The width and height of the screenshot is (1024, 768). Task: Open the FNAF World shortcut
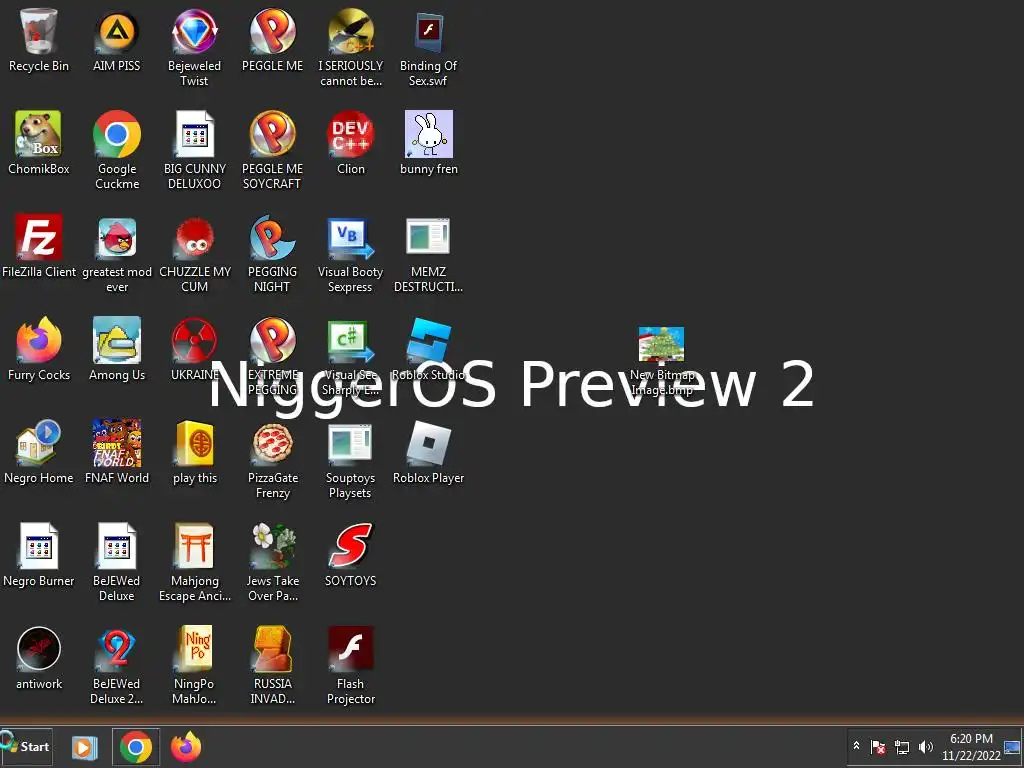click(117, 452)
